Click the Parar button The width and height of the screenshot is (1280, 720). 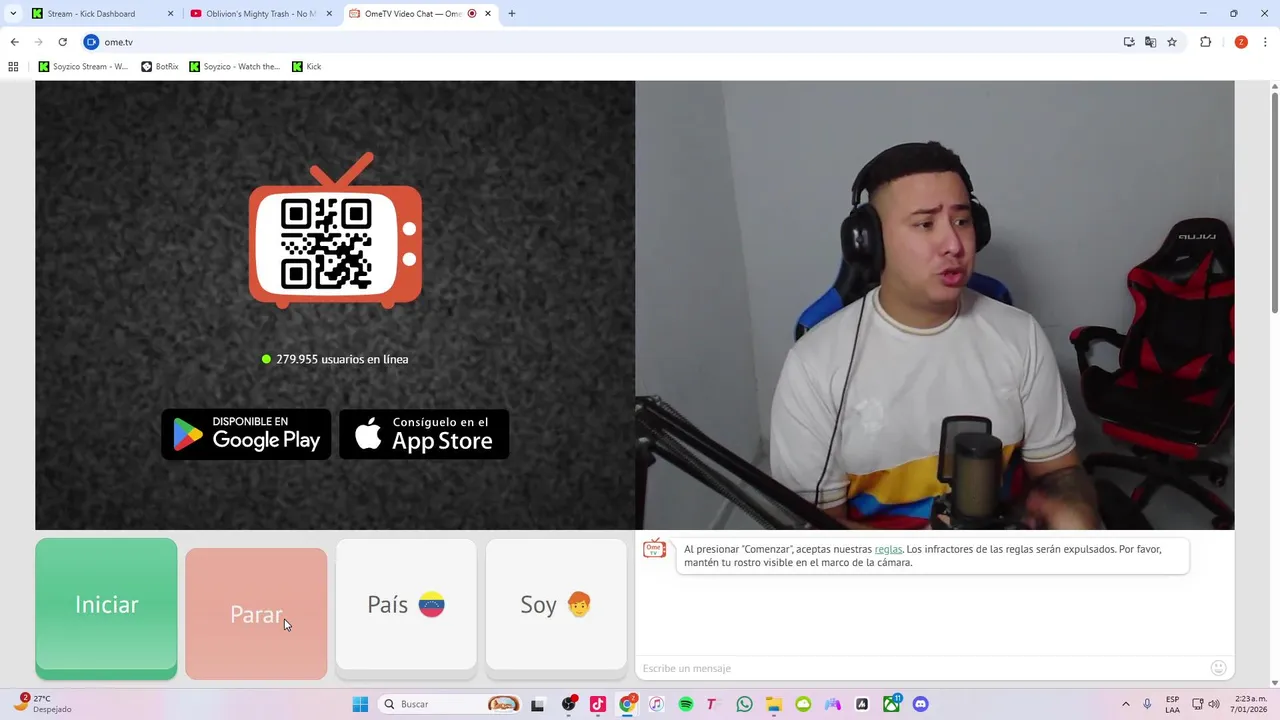[256, 614]
